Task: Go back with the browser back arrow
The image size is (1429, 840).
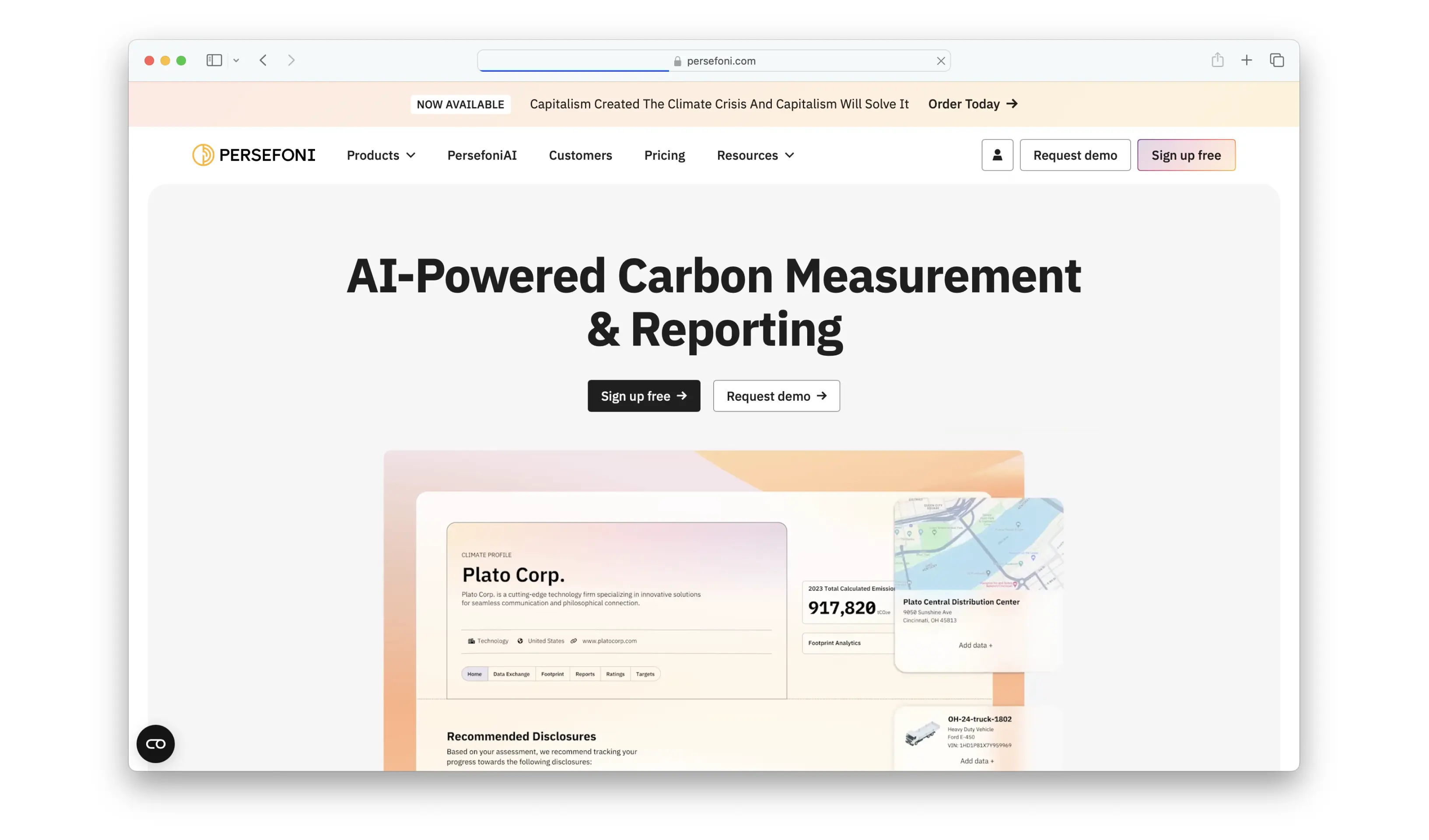Action: coord(263,60)
